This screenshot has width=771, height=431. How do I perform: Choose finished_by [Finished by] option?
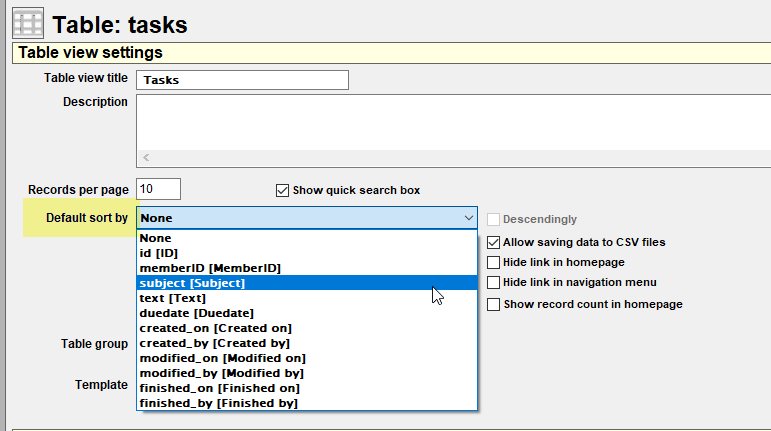(x=307, y=403)
